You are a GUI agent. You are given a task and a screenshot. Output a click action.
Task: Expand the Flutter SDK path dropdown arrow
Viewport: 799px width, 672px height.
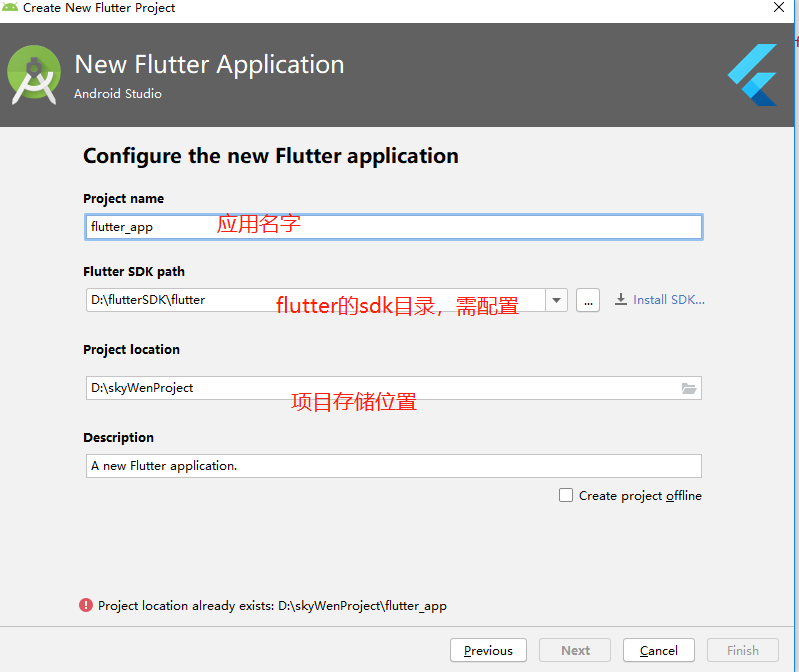pos(556,299)
